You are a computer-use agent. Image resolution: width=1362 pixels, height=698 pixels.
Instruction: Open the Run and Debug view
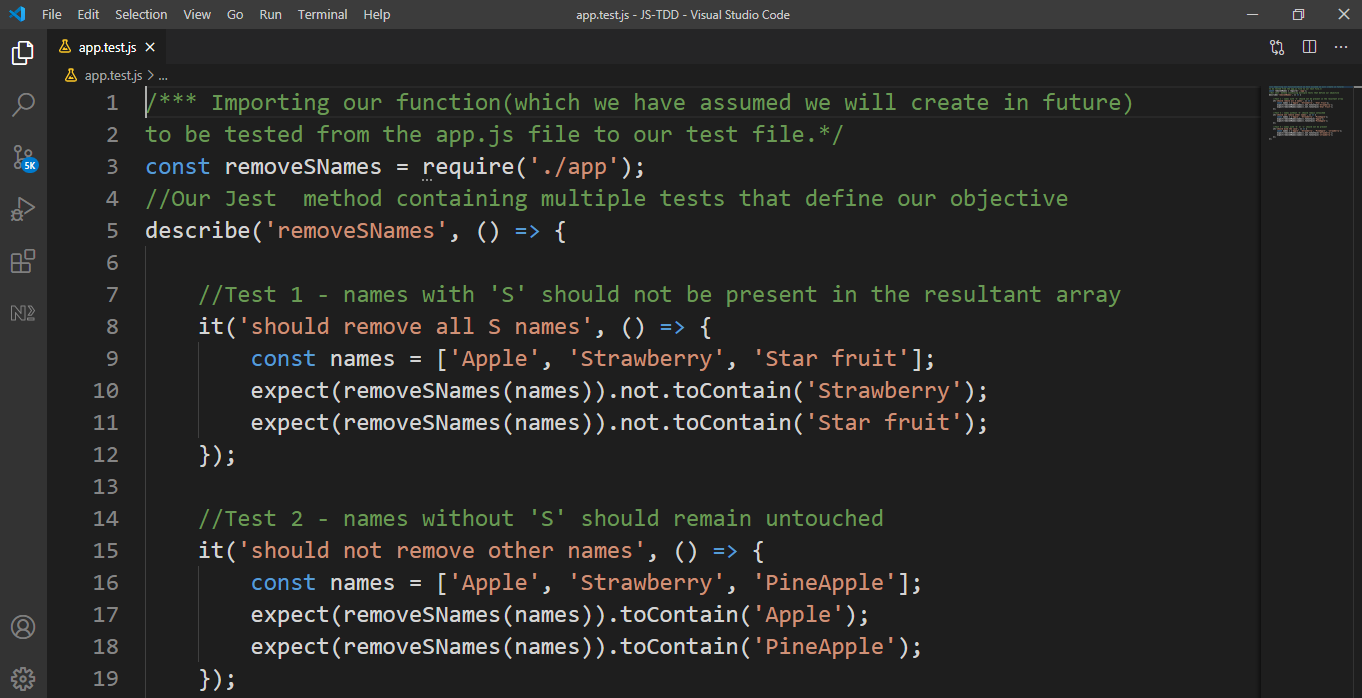[23, 209]
